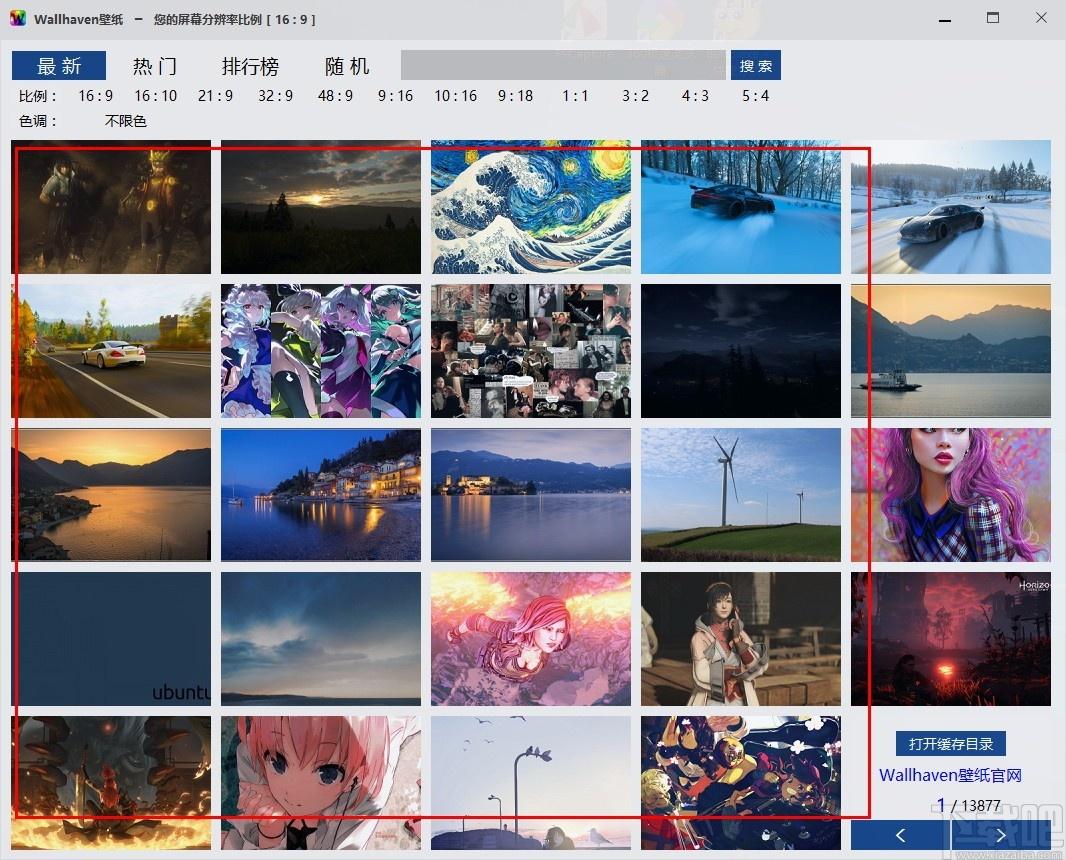1066x860 pixels.
Task: Filter by 9:16 ratio
Action: 395,96
